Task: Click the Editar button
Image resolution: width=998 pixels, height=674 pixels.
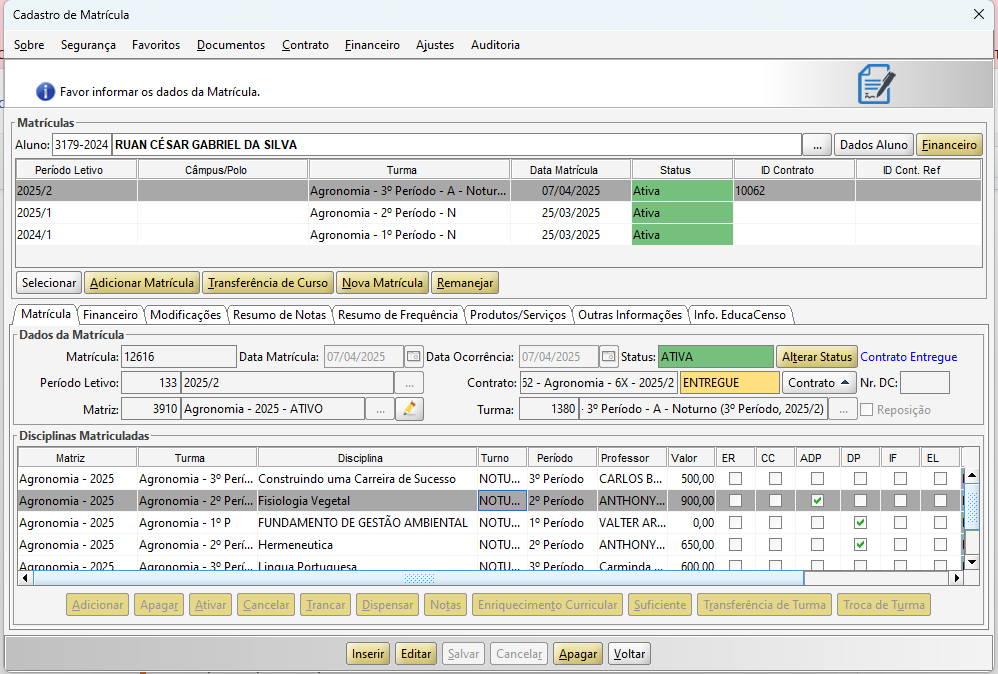Action: pos(416,654)
